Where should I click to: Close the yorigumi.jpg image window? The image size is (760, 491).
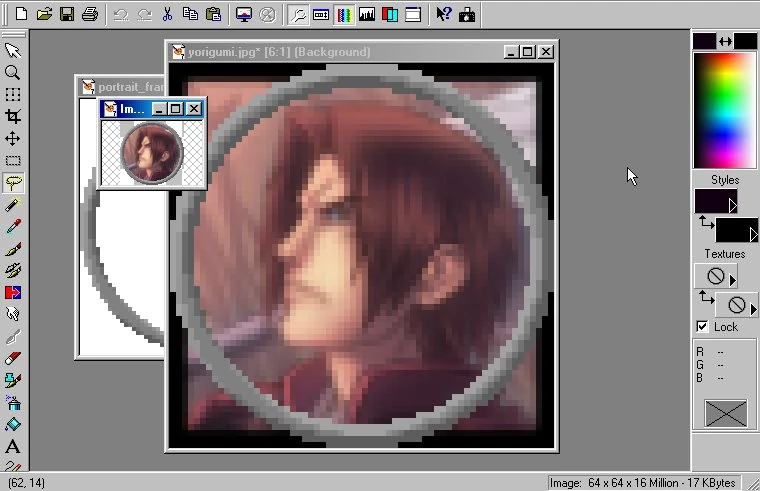pyautogui.click(x=546, y=52)
